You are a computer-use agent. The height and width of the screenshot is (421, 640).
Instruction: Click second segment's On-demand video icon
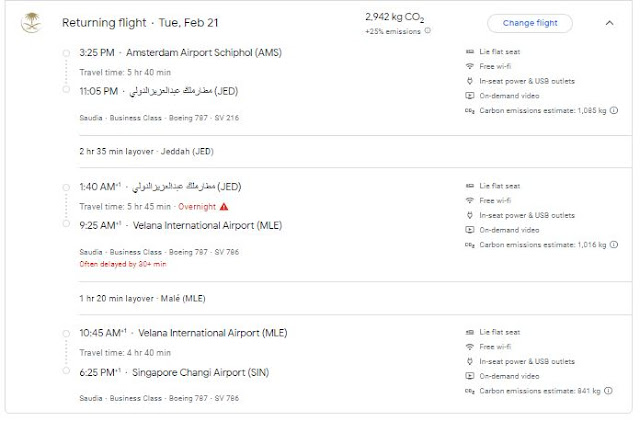click(470, 229)
